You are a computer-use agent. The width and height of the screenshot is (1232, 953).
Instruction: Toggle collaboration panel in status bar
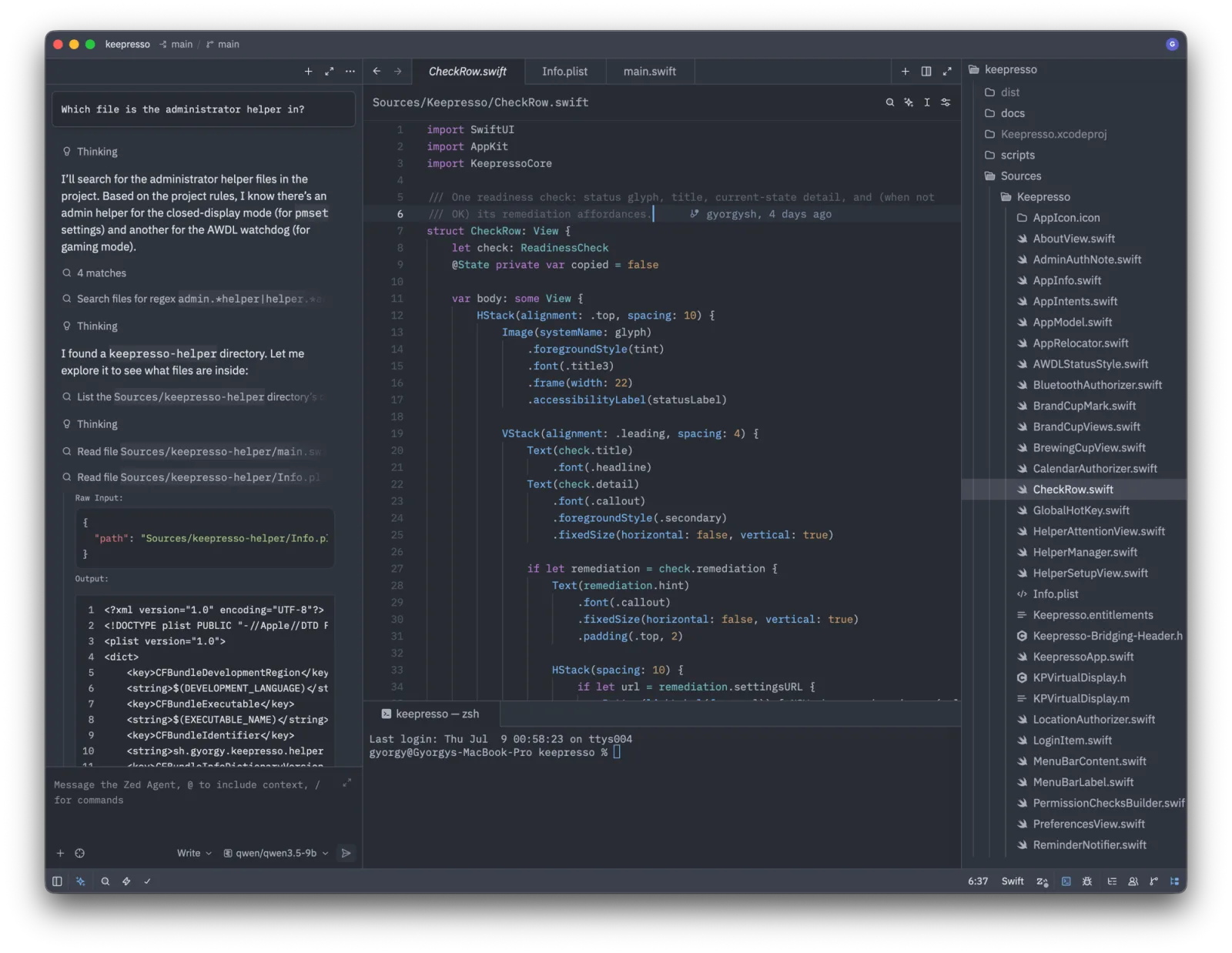point(1133,881)
